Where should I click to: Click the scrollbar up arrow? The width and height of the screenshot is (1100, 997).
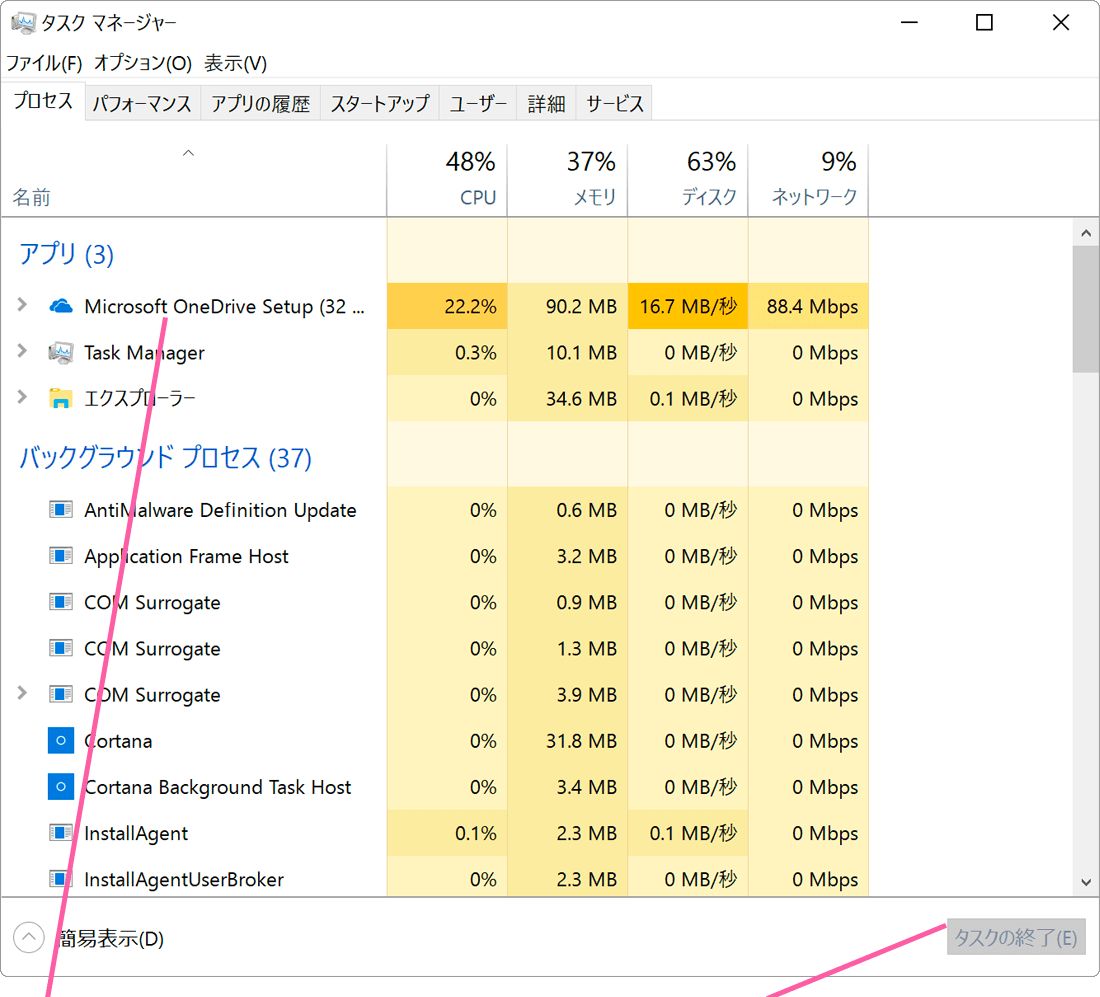coord(1086,233)
